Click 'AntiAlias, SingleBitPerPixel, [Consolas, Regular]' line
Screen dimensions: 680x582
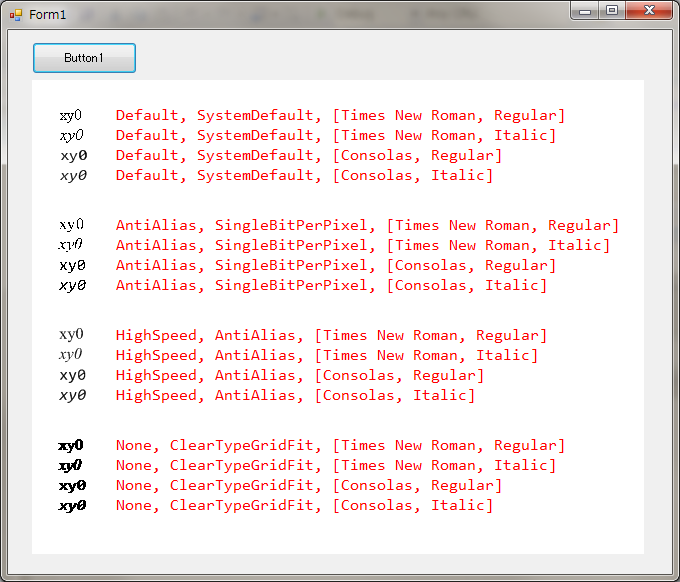tap(336, 265)
